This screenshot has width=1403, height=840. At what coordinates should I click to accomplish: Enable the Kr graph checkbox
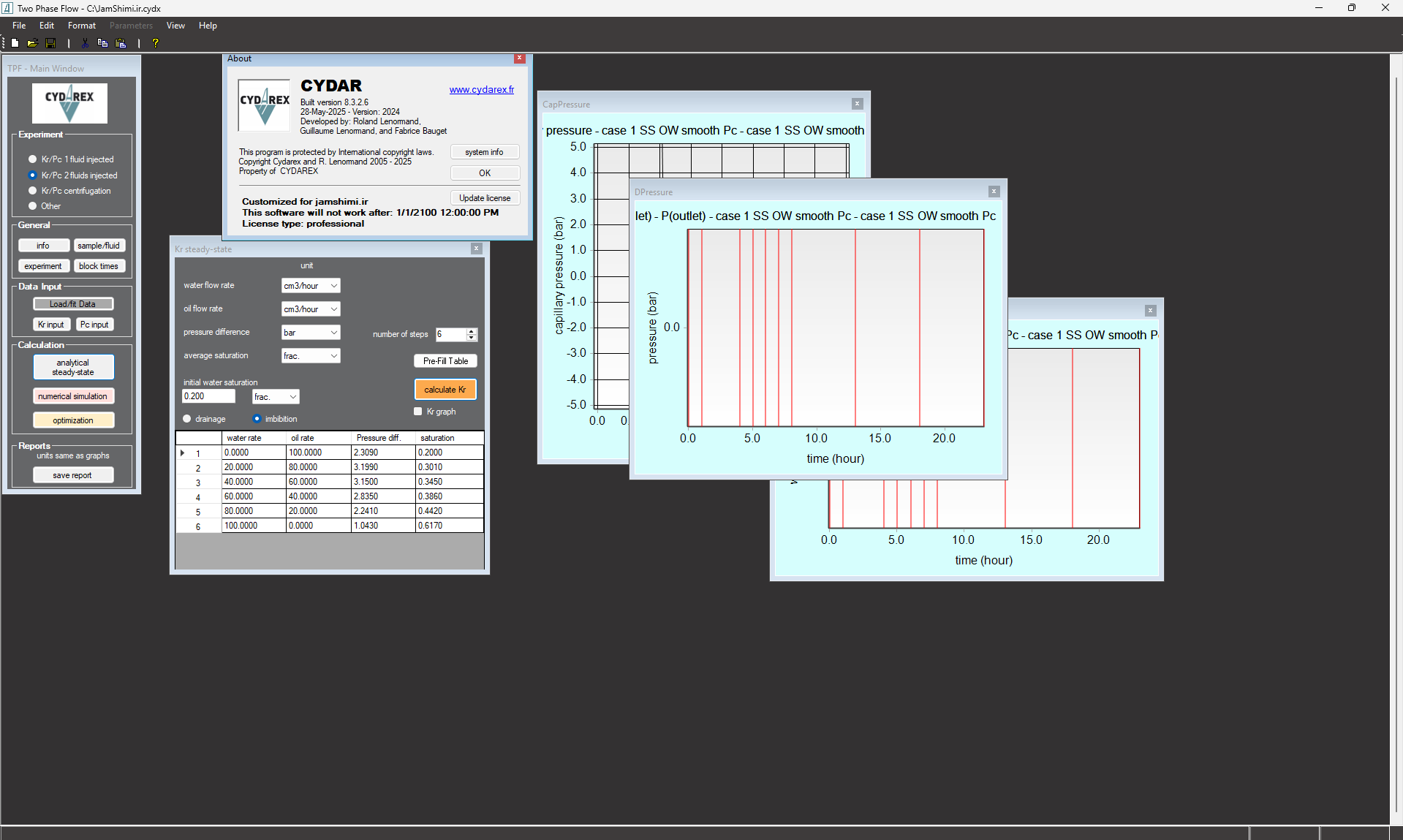coord(418,412)
